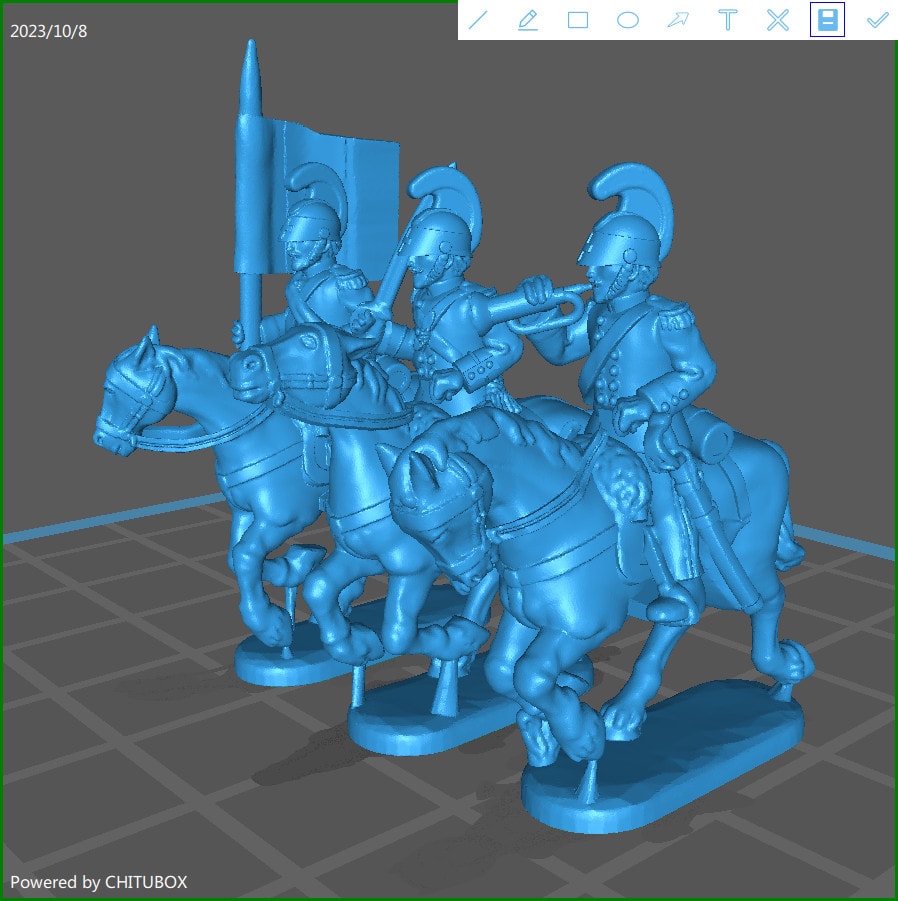Image resolution: width=898 pixels, height=901 pixels.
Task: Select the Rectangle shape tool
Action: pyautogui.click(x=577, y=19)
